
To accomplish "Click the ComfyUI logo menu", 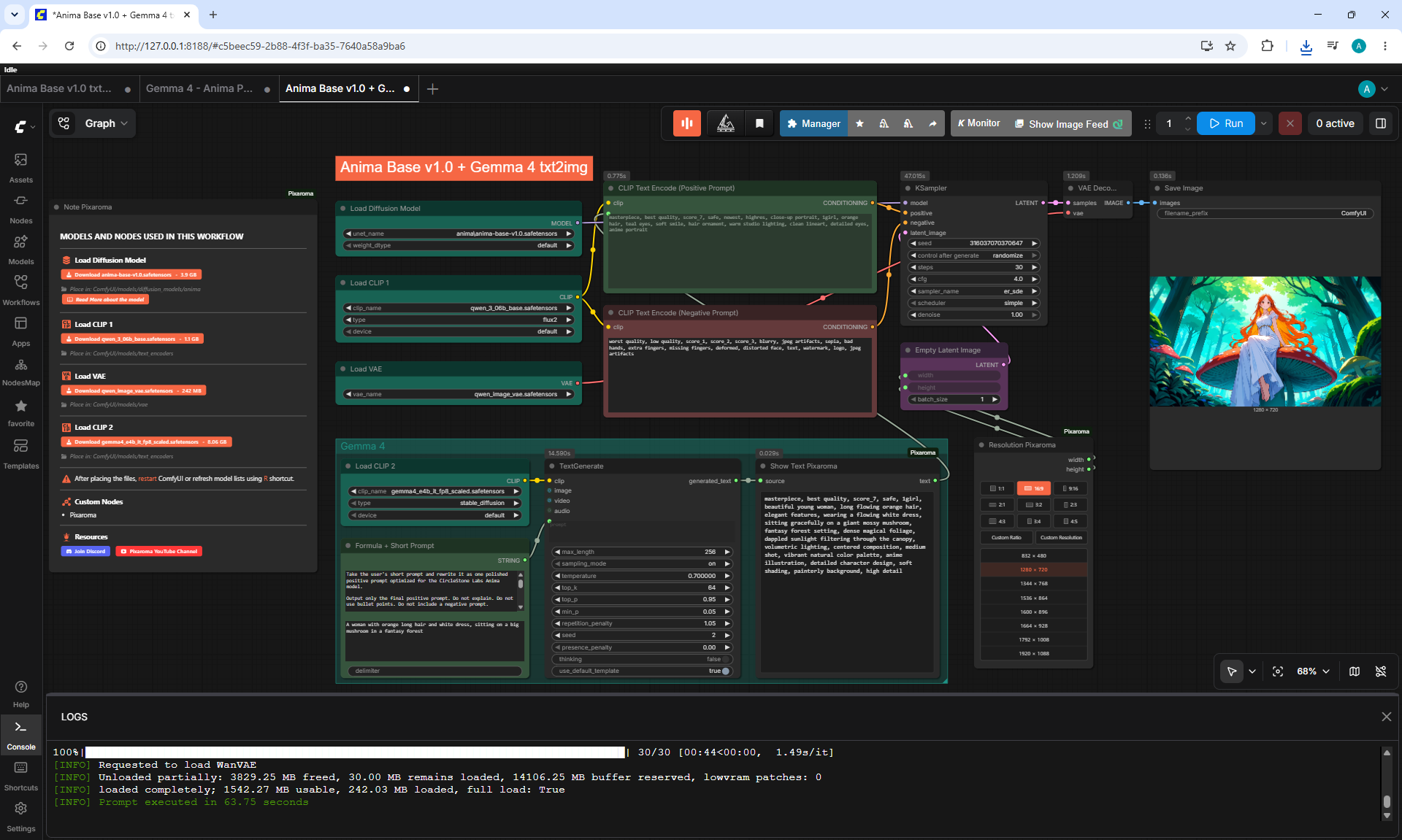I will pos(24,127).
